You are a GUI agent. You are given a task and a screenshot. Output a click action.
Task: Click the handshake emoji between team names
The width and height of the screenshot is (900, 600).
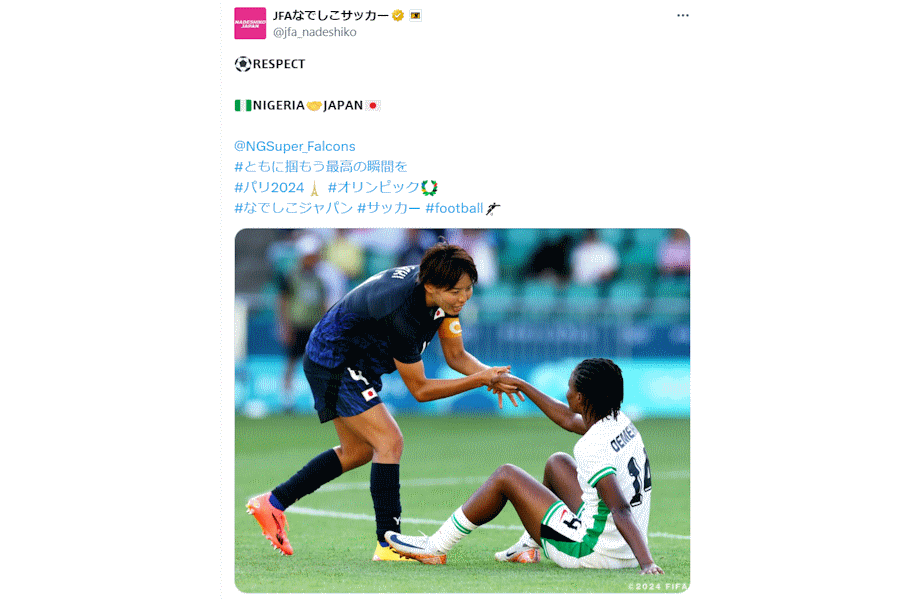[314, 106]
